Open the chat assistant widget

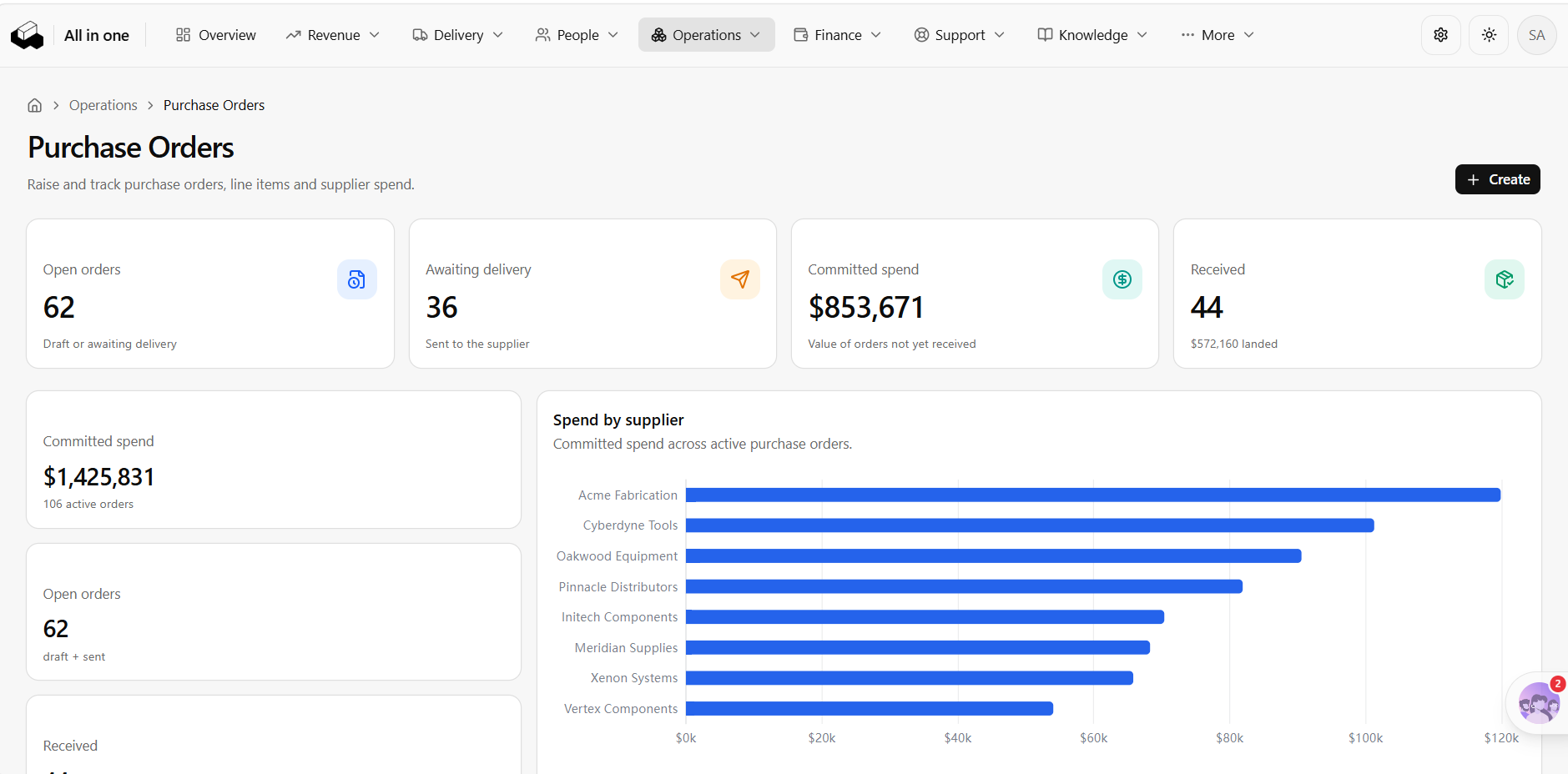point(1538,703)
